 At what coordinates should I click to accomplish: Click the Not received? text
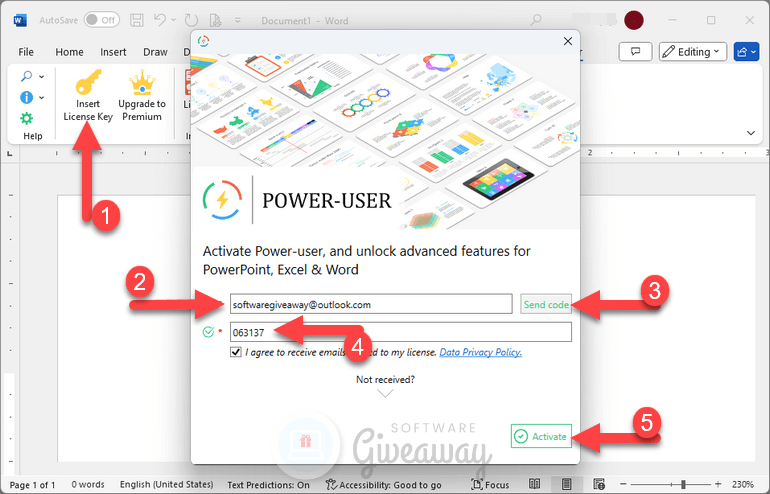385,379
